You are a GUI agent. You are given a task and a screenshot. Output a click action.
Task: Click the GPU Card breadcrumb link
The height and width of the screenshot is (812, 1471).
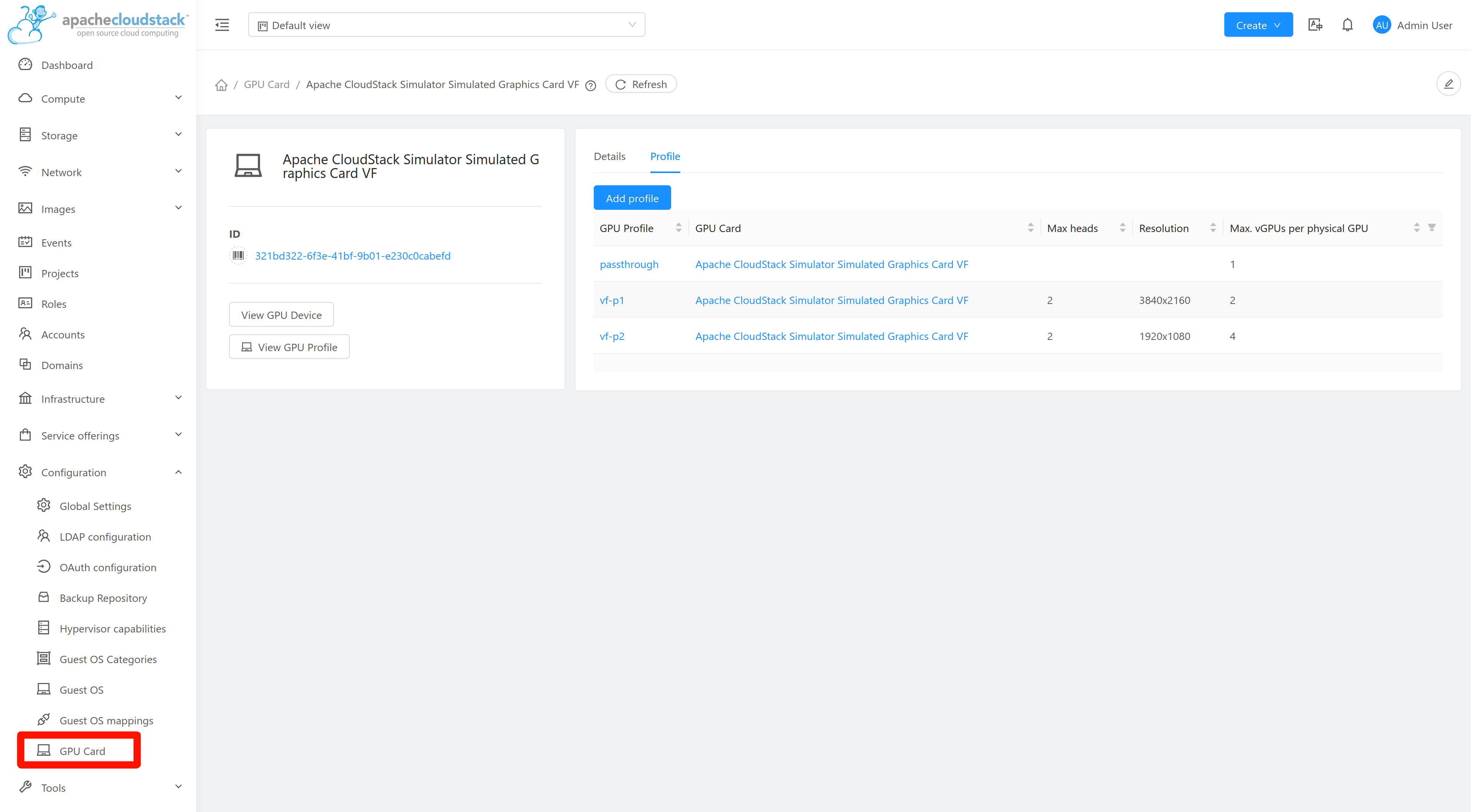click(266, 85)
